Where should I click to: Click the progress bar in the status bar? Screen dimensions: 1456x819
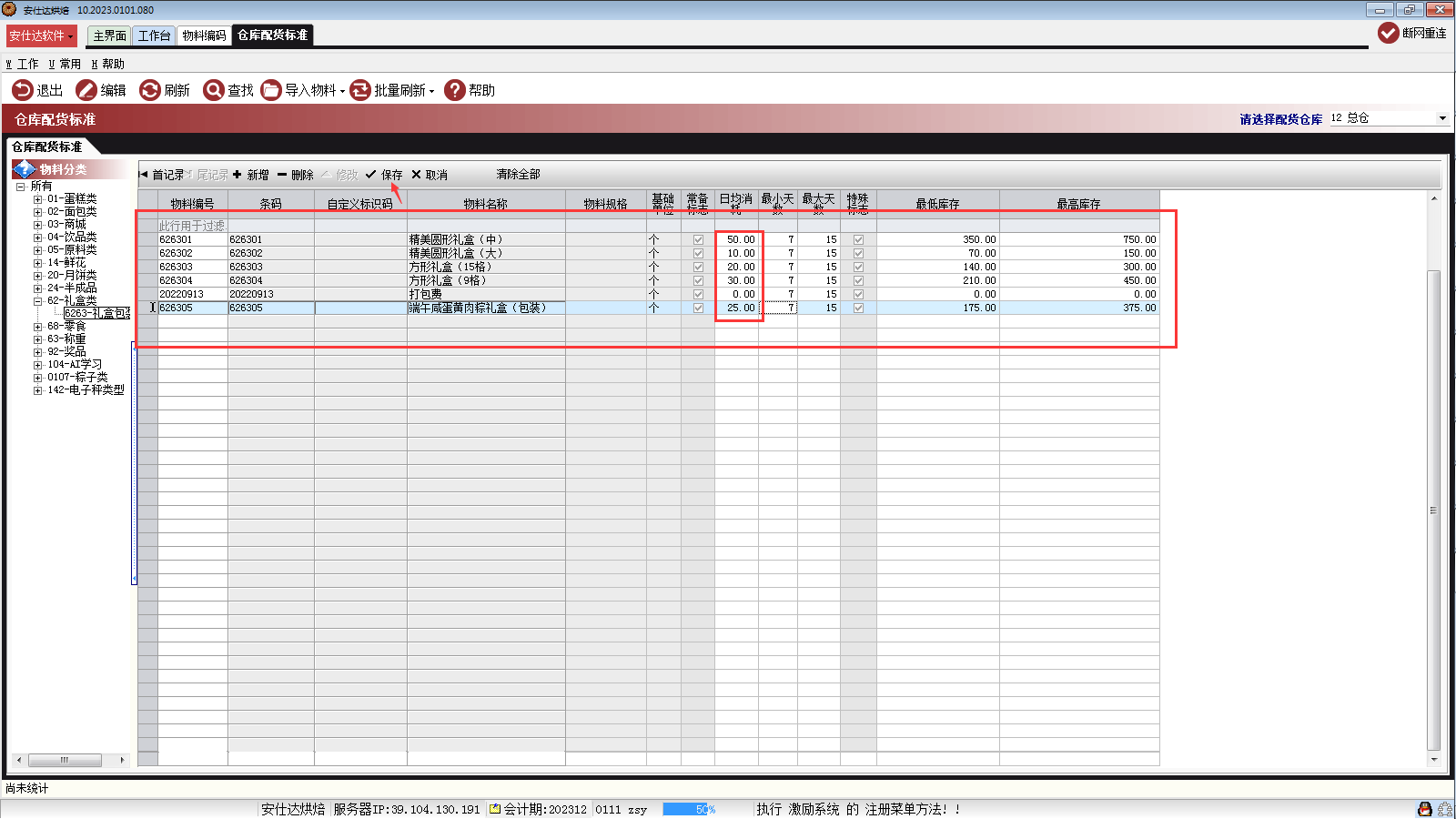point(689,809)
